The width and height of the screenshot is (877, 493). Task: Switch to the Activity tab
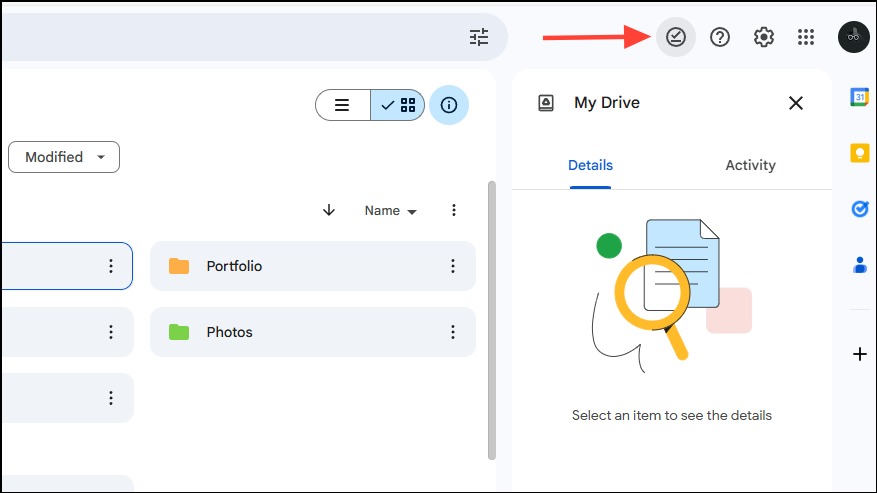[x=750, y=165]
